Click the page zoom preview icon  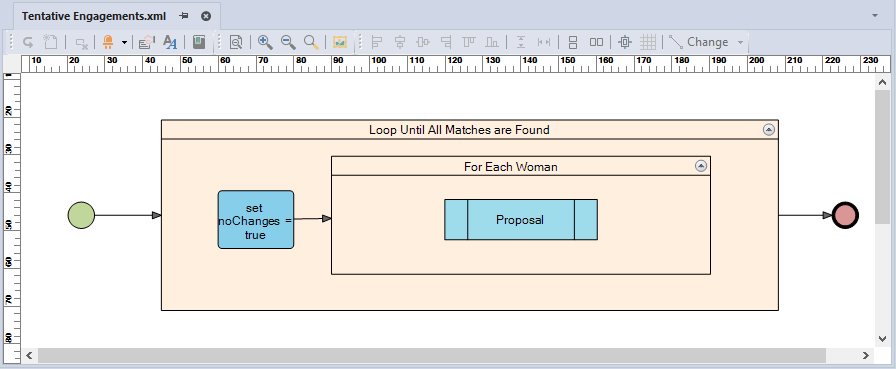pyautogui.click(x=237, y=42)
